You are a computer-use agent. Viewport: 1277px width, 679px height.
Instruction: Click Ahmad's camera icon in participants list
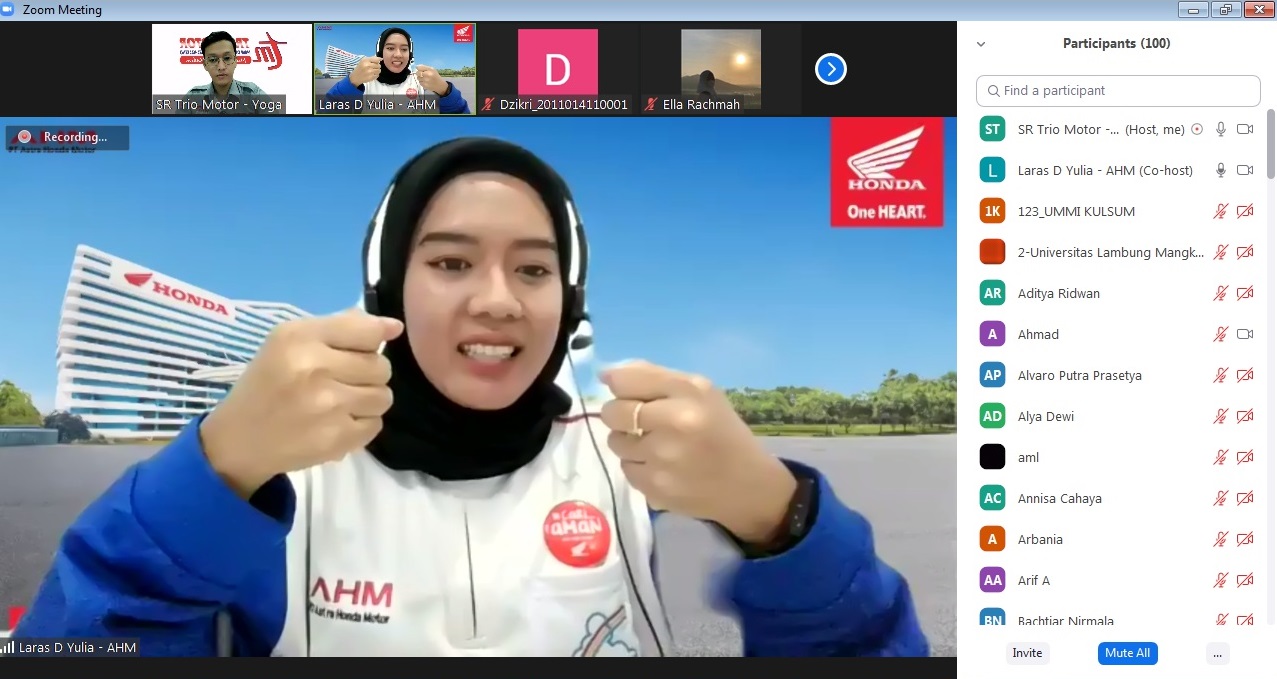pyautogui.click(x=1245, y=334)
